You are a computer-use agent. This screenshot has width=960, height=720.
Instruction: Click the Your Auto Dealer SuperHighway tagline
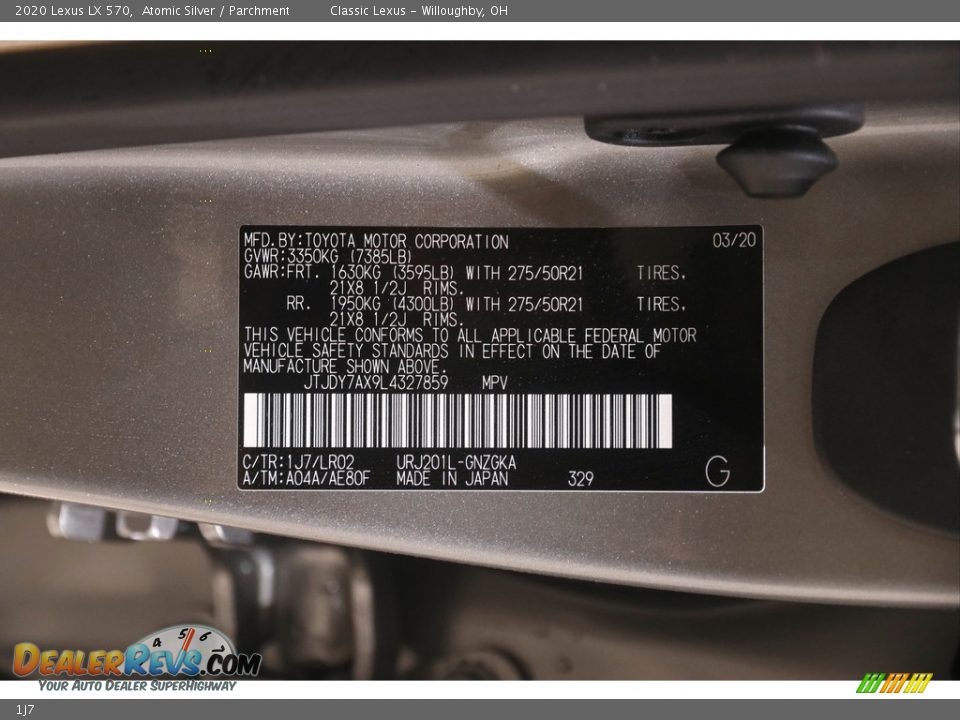tap(137, 686)
